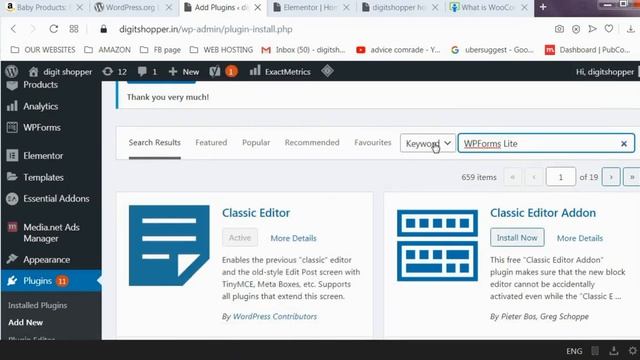Open Hi, digitshopper account menu
Viewport: 640px width, 360px height.
click(605, 72)
